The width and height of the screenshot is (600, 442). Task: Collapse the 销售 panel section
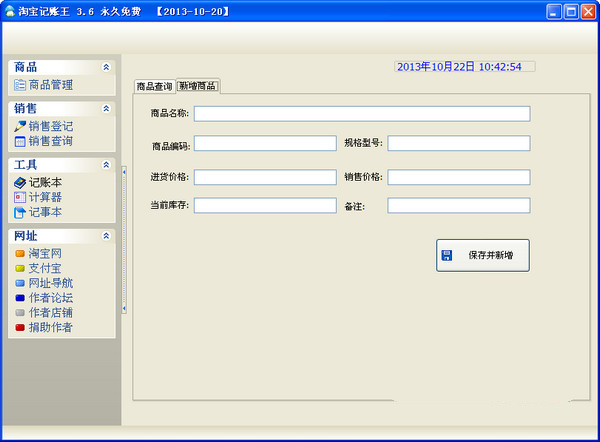point(106,109)
